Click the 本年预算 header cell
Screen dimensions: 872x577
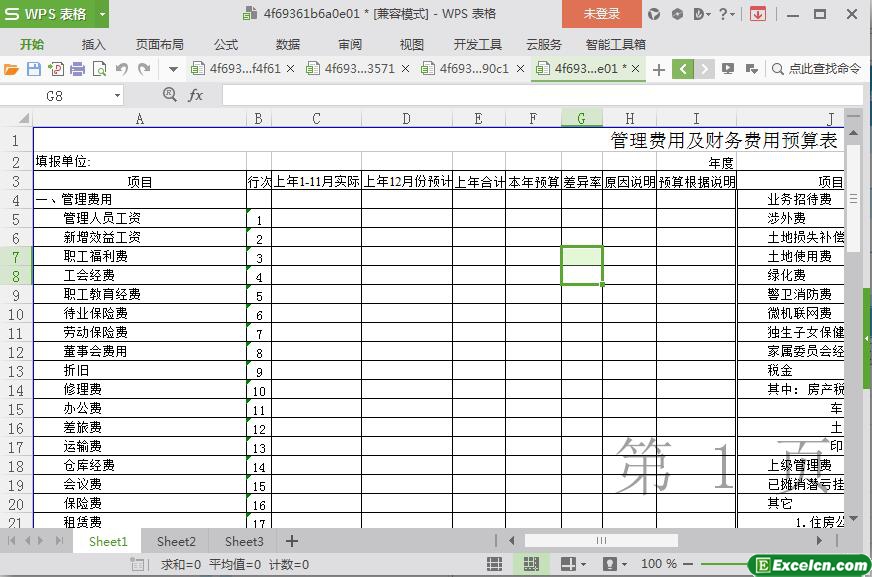pos(533,181)
